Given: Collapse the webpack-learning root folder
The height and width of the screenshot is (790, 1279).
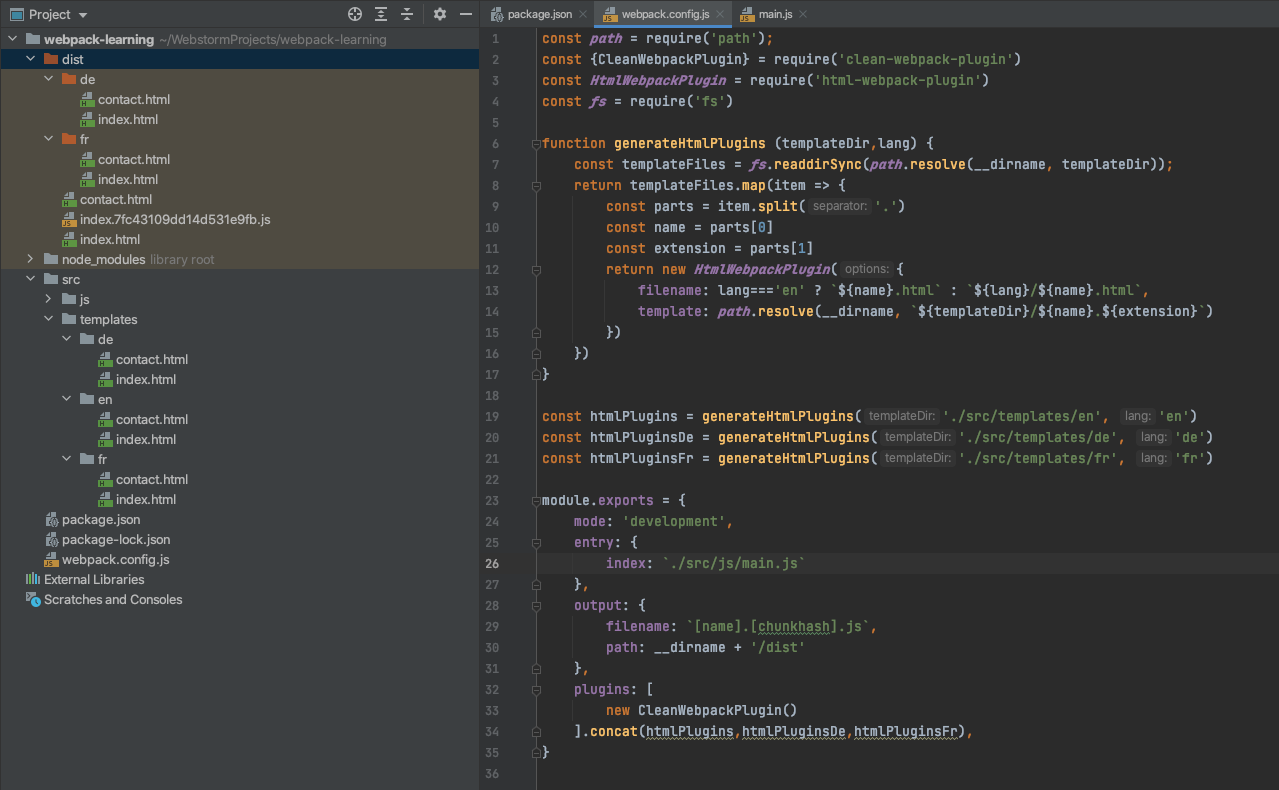Looking at the screenshot, I should [x=13, y=40].
